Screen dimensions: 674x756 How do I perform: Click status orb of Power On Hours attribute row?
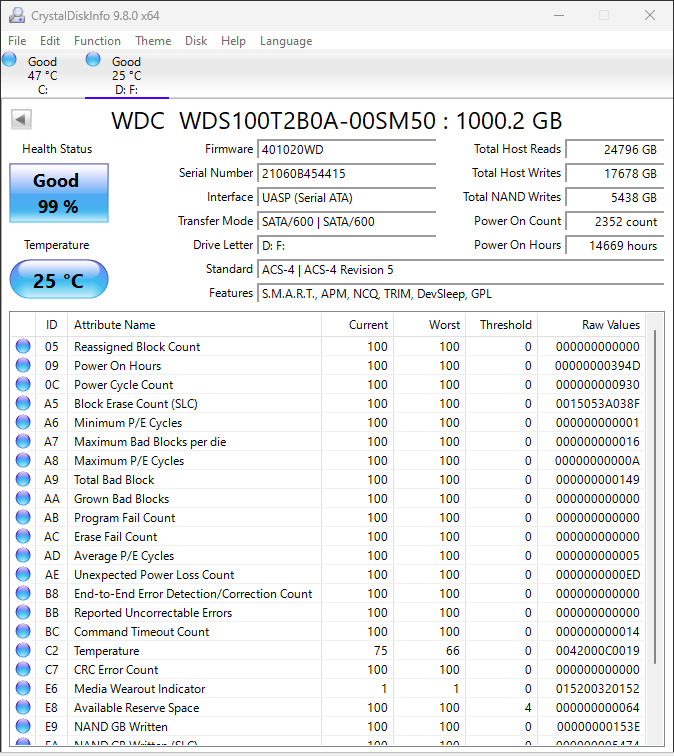click(23, 365)
